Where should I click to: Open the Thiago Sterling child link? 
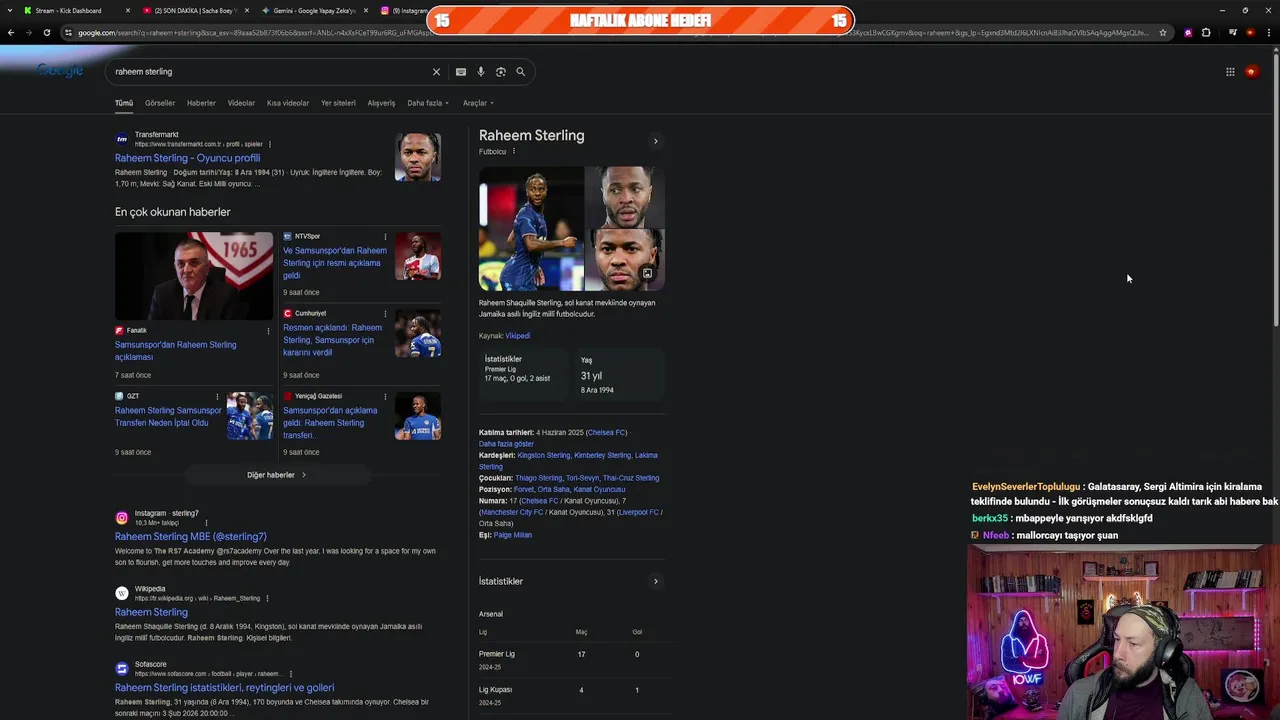(x=539, y=478)
